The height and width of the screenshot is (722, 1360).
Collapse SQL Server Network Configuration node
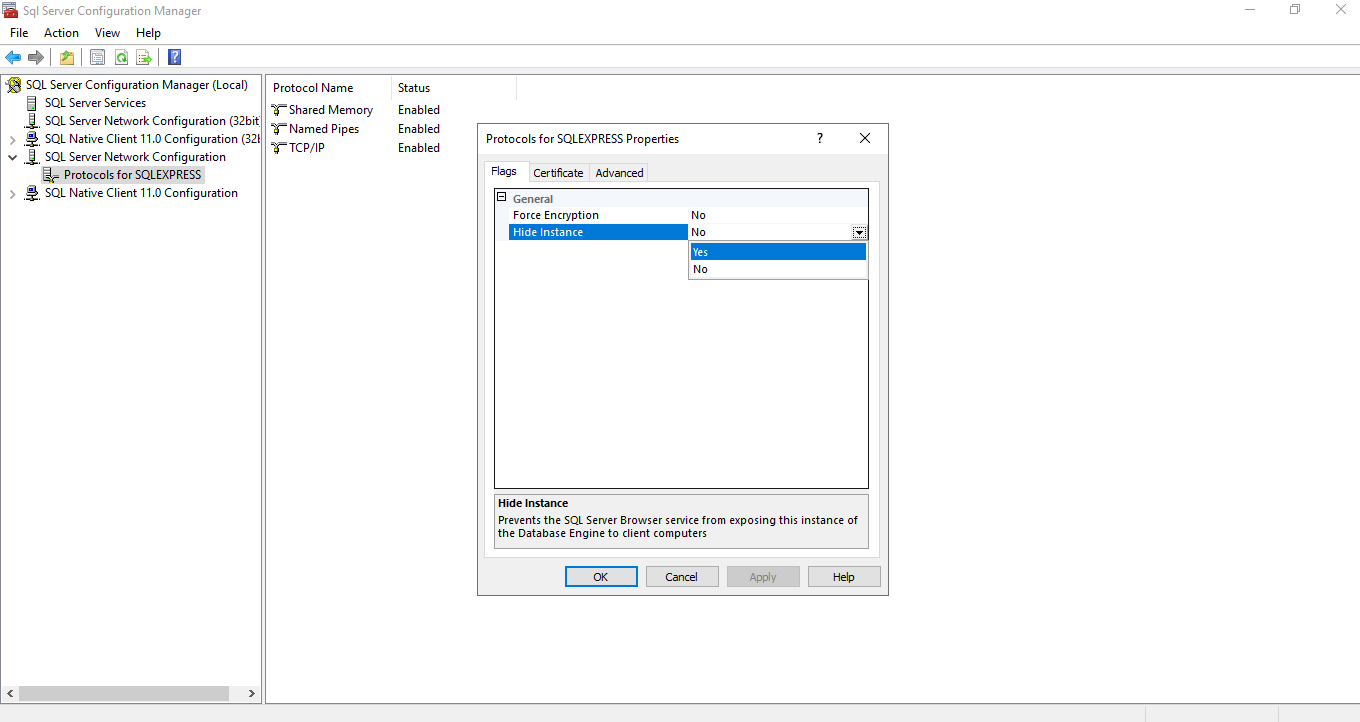[12, 157]
